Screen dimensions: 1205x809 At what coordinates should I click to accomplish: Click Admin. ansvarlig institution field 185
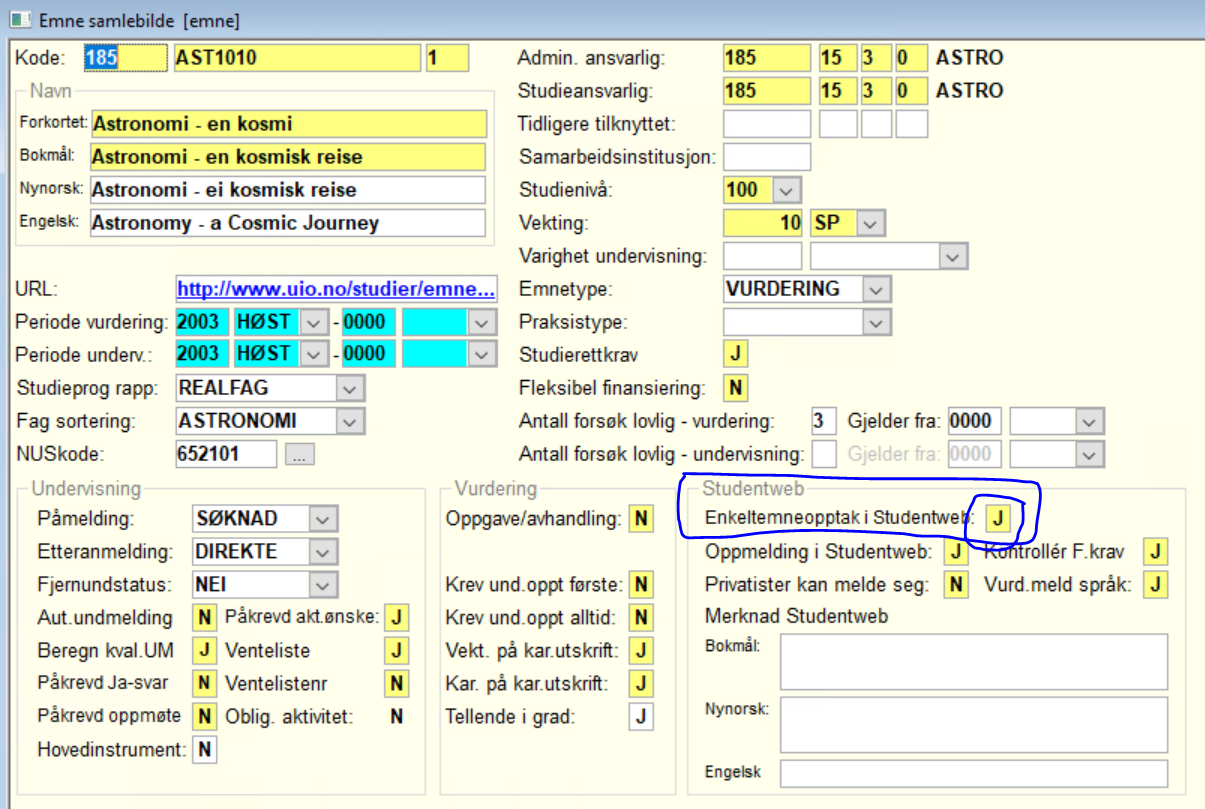767,58
